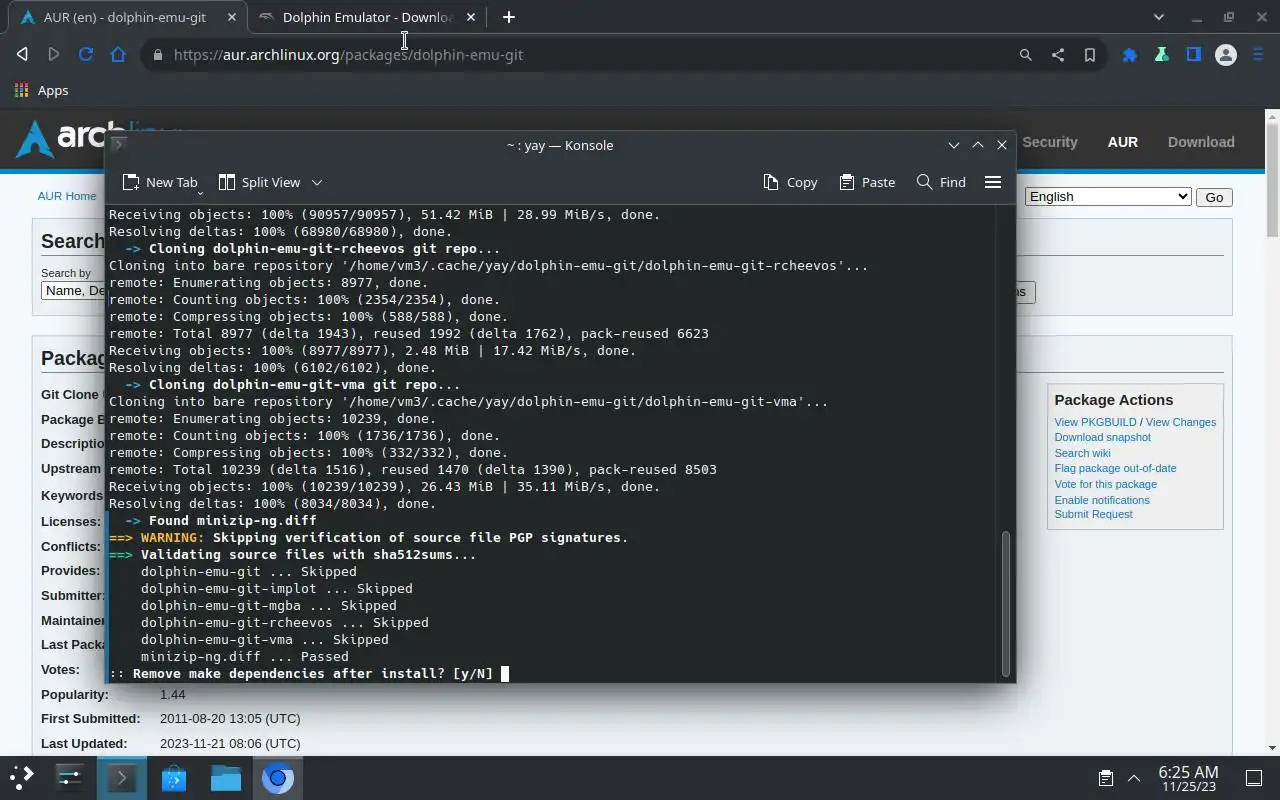
Task: Open the browser profile avatar
Action: tap(1225, 55)
